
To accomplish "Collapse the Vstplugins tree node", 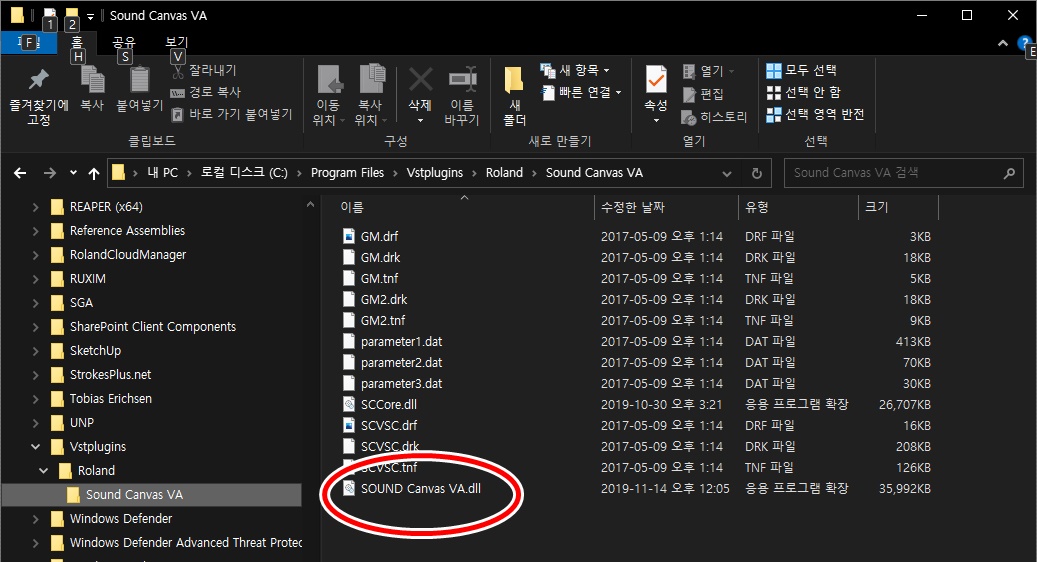I will pos(35,447).
